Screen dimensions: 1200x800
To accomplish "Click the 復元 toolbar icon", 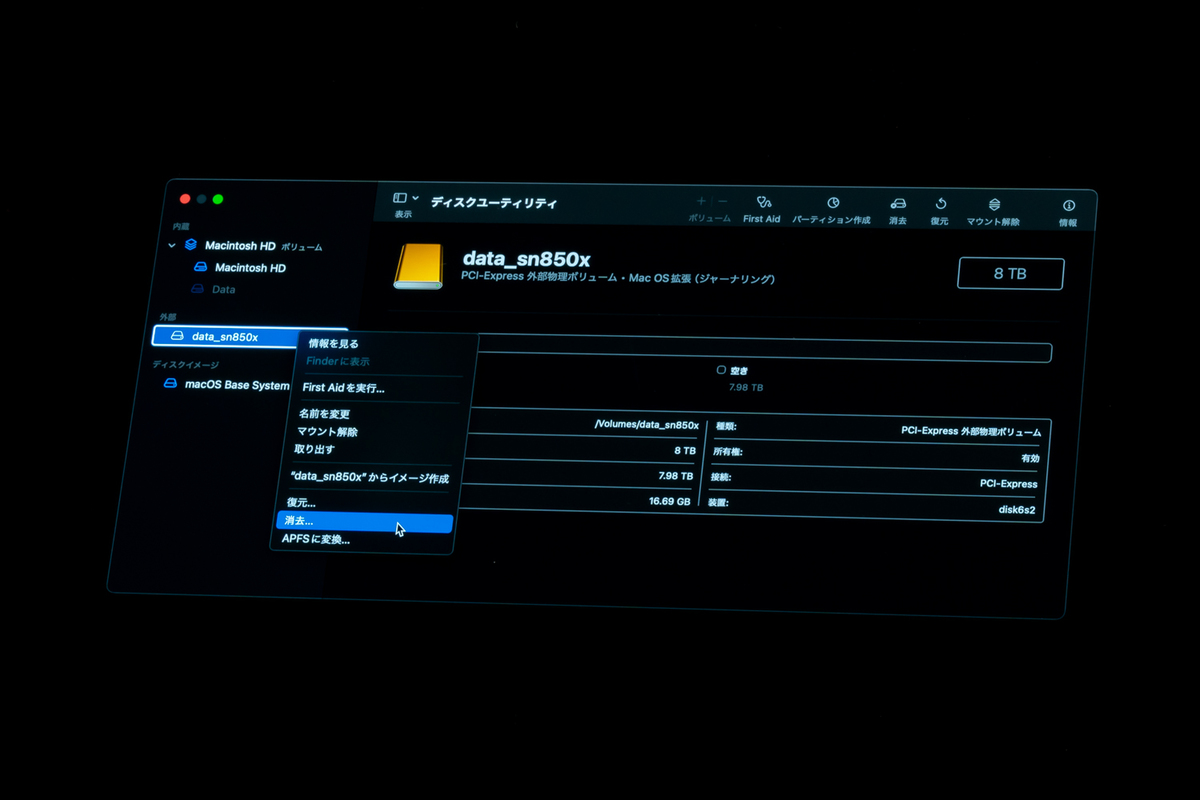I will [940, 203].
